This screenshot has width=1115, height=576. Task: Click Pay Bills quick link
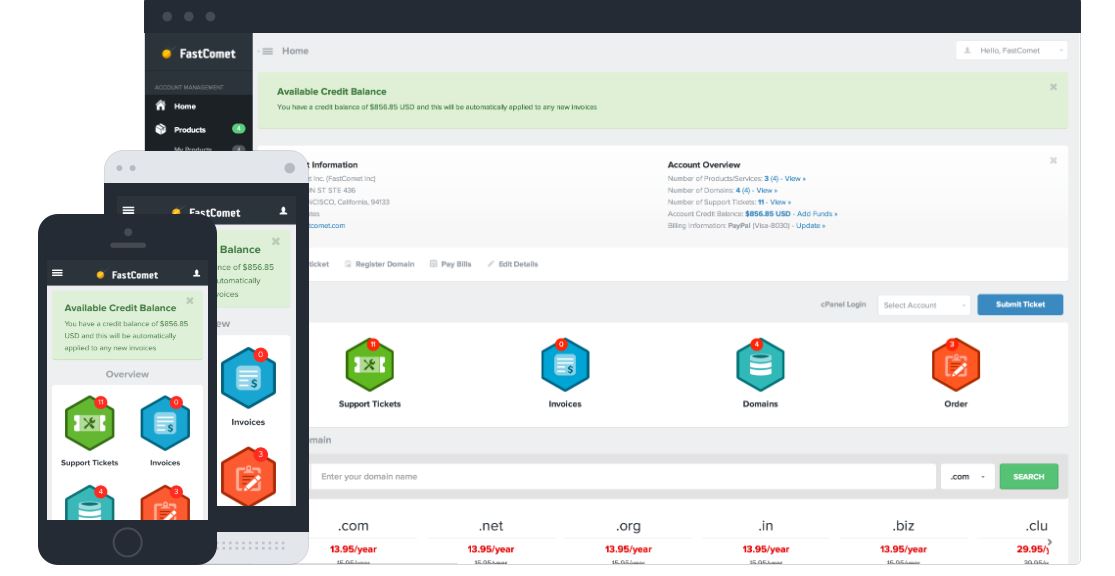click(450, 264)
